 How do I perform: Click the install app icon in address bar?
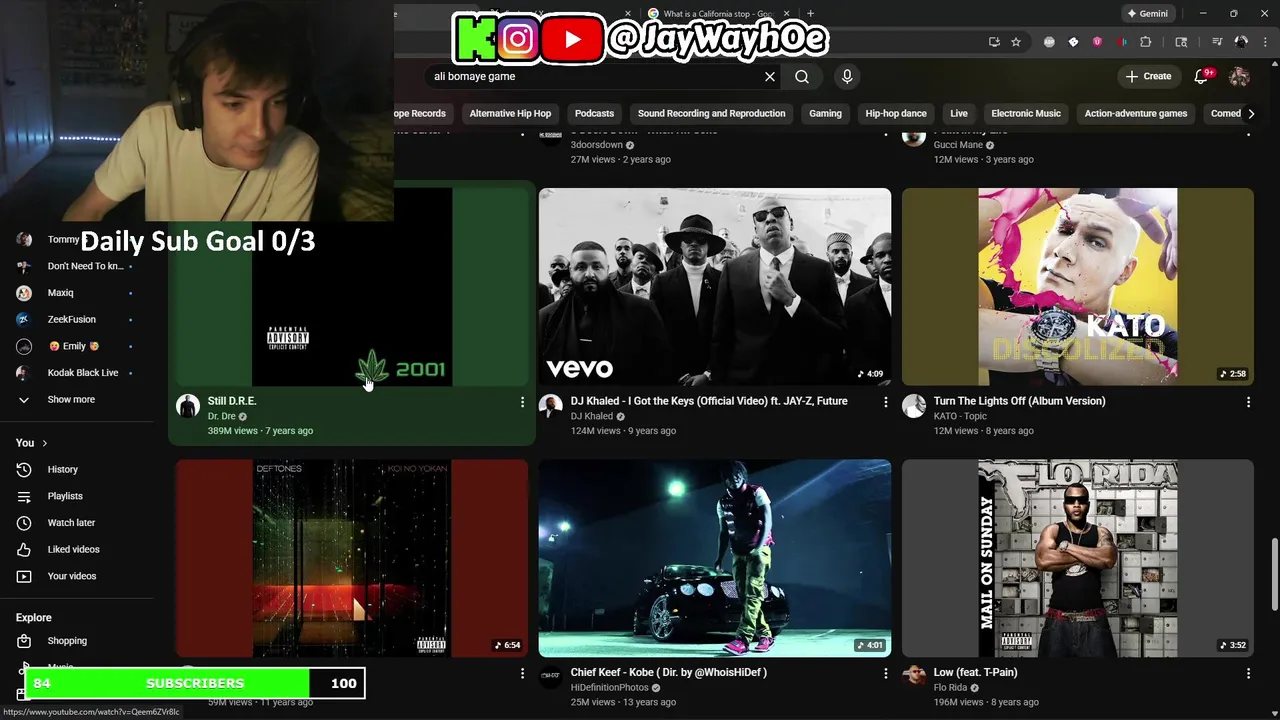[994, 42]
